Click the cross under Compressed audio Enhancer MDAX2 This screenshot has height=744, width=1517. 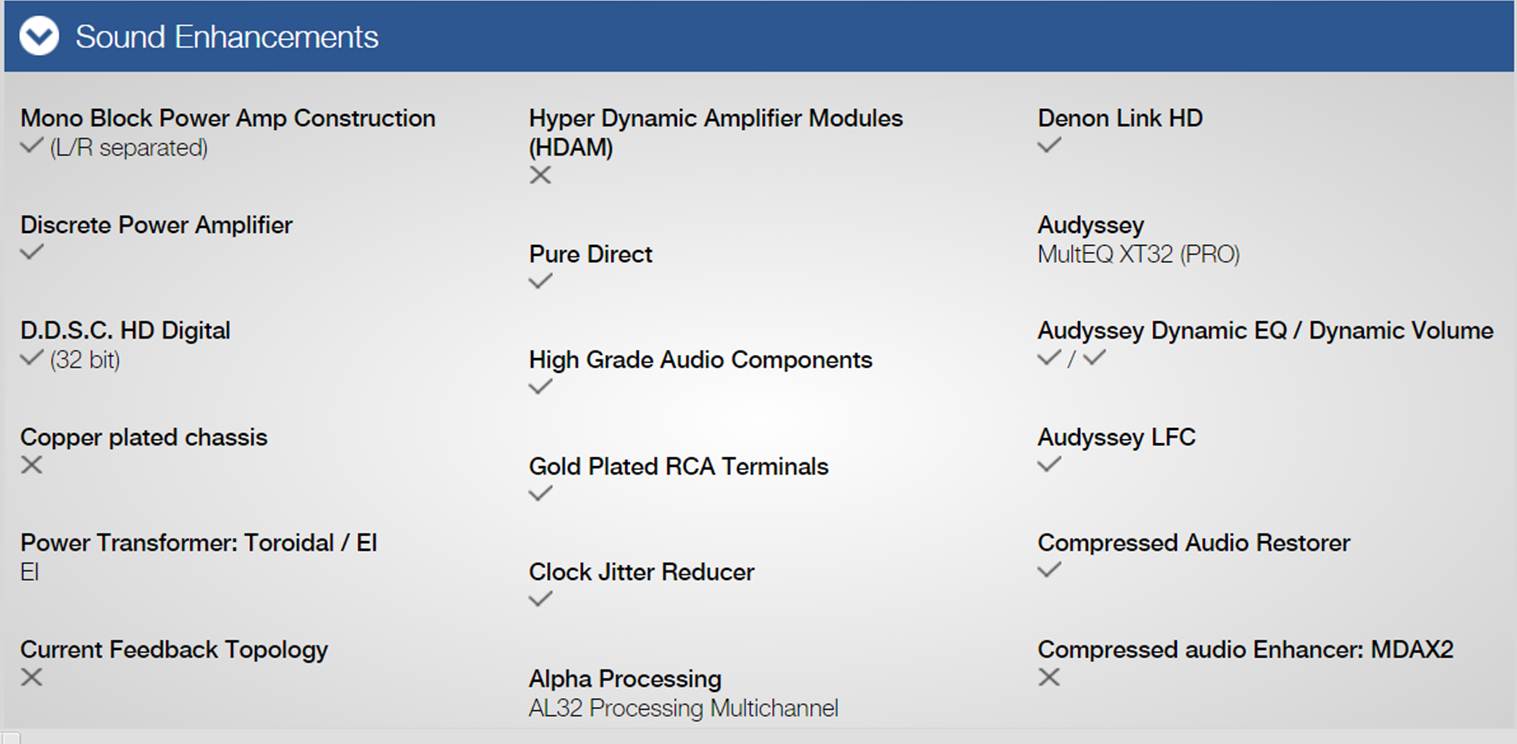click(1049, 677)
